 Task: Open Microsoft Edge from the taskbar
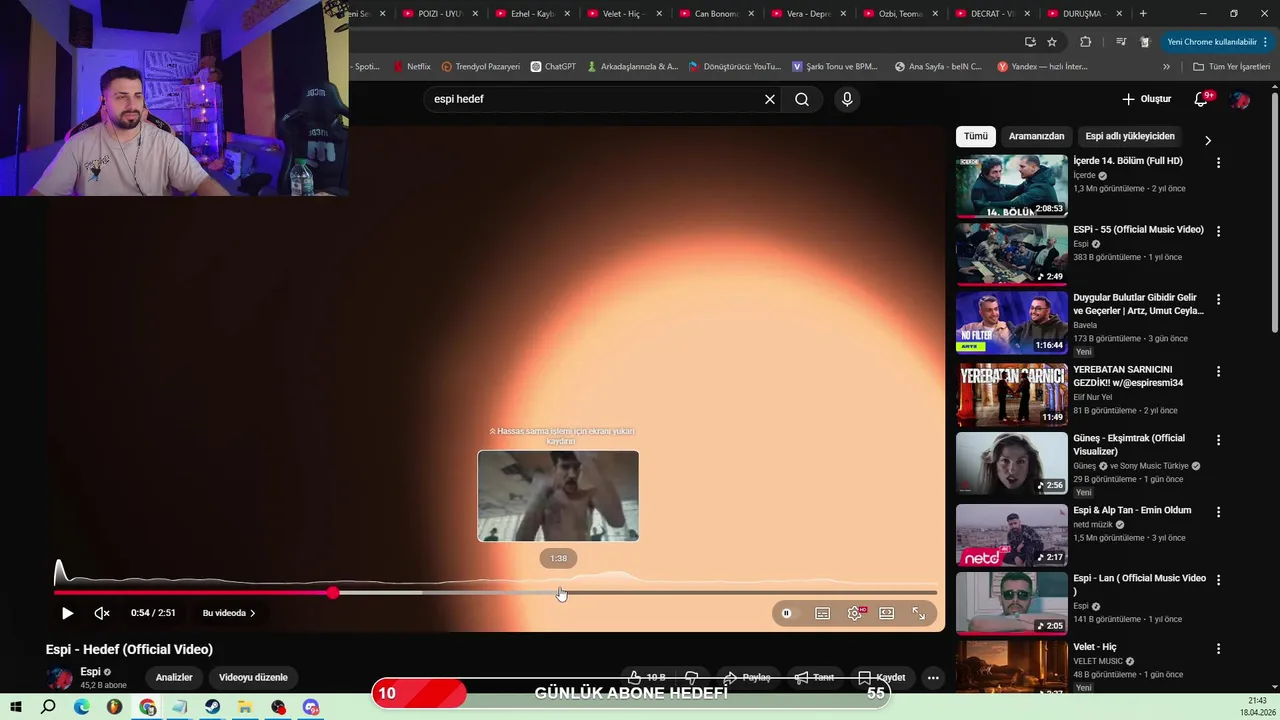click(82, 707)
